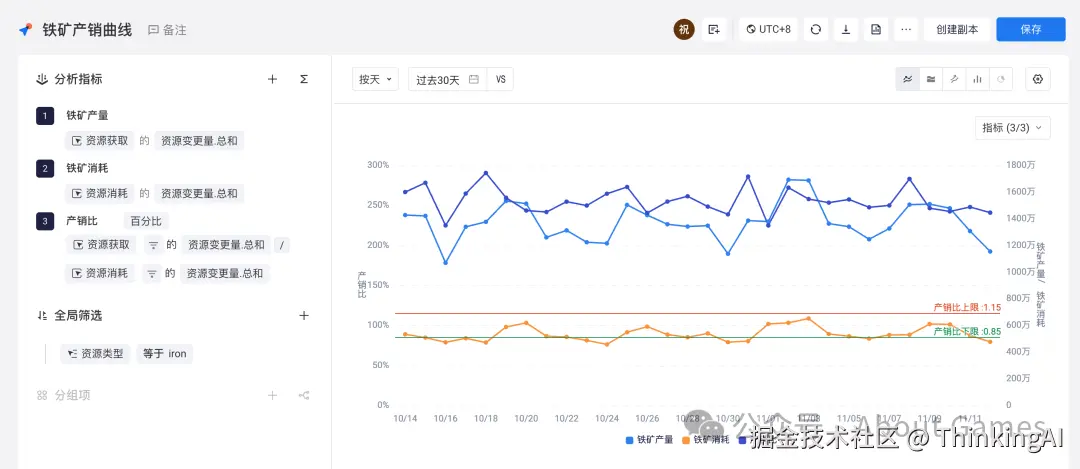Viewport: 1080px width, 469px height.
Task: Switch to the bar chart view
Action: tap(977, 79)
